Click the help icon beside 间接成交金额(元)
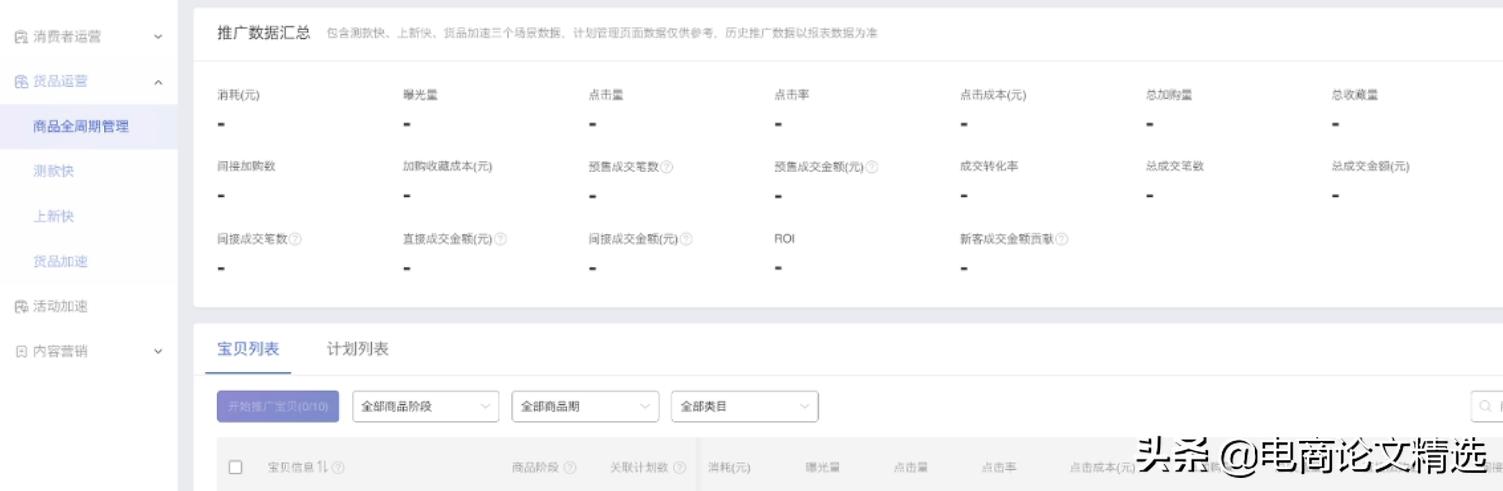This screenshot has height=491, width=1503. click(x=687, y=239)
